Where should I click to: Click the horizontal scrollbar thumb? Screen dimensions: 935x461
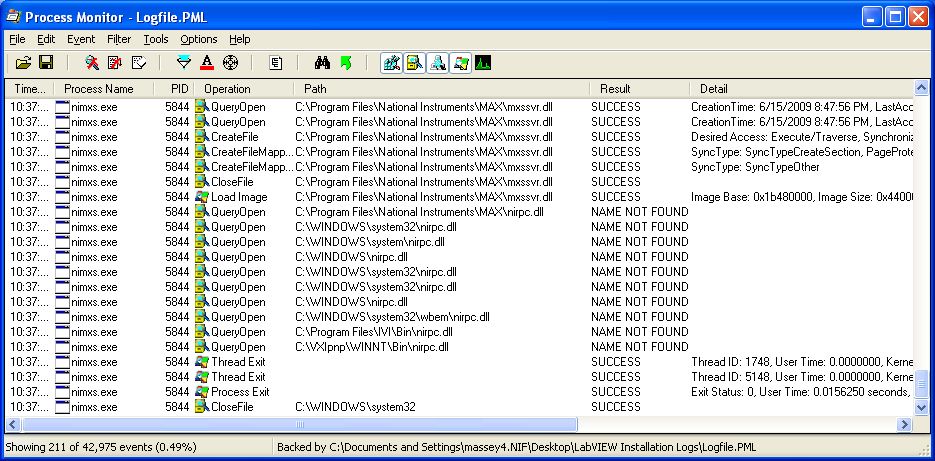click(x=299, y=425)
